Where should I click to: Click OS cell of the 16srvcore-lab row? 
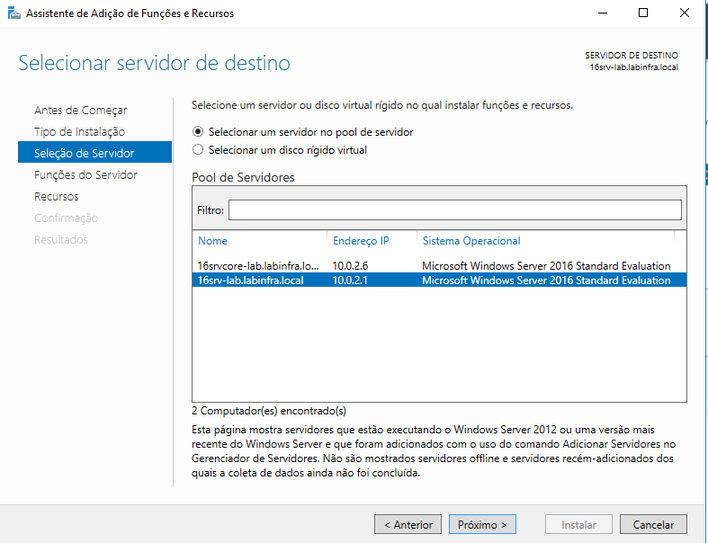pyautogui.click(x=546, y=266)
